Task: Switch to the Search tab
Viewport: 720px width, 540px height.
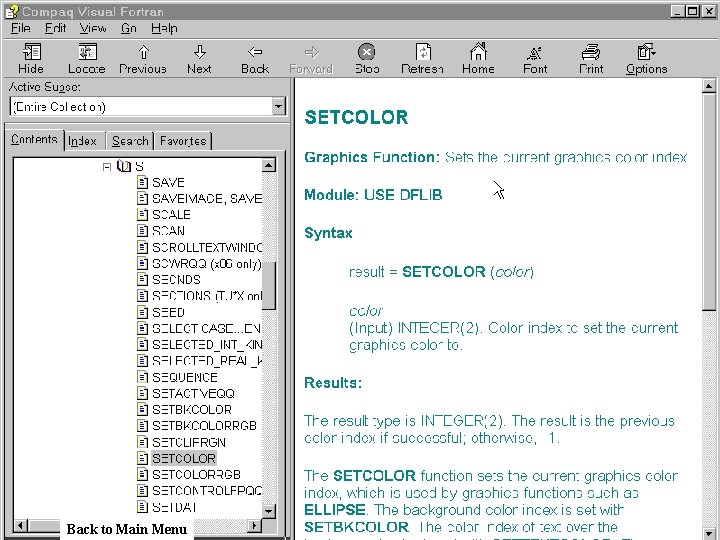Action: pyautogui.click(x=130, y=141)
